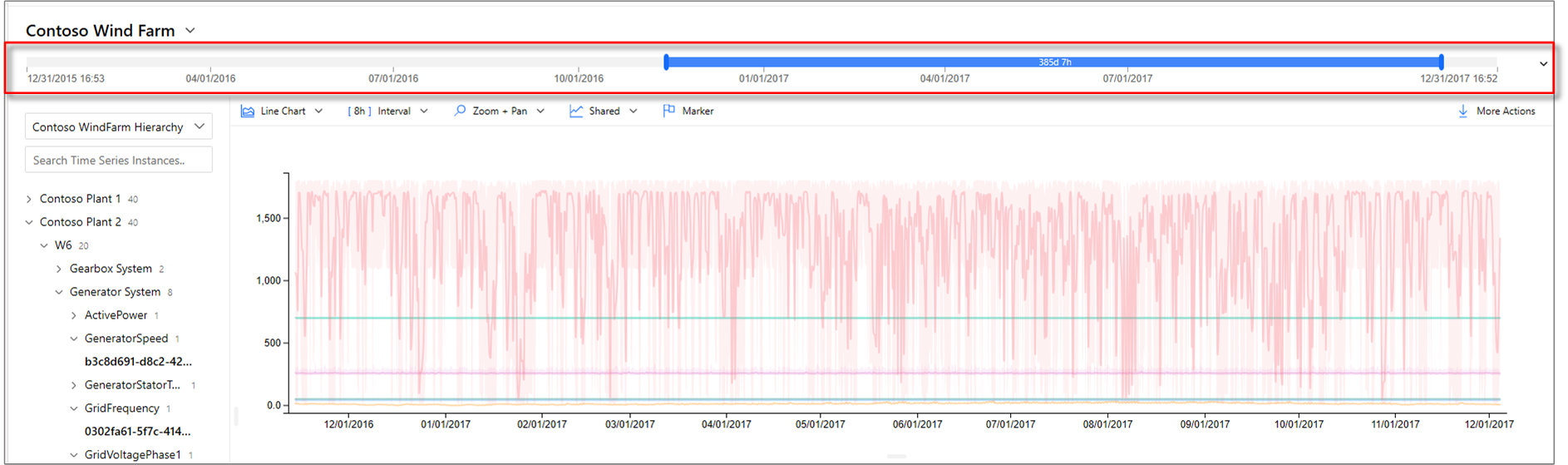Open the Interval dropdown arrow
This screenshot has width=1568, height=465.
pyautogui.click(x=424, y=111)
